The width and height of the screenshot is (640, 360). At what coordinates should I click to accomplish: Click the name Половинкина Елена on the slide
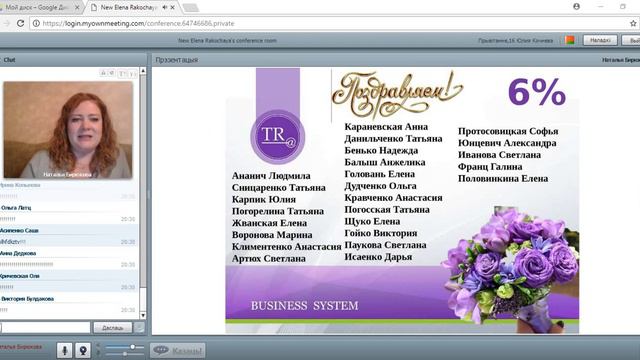(503, 178)
